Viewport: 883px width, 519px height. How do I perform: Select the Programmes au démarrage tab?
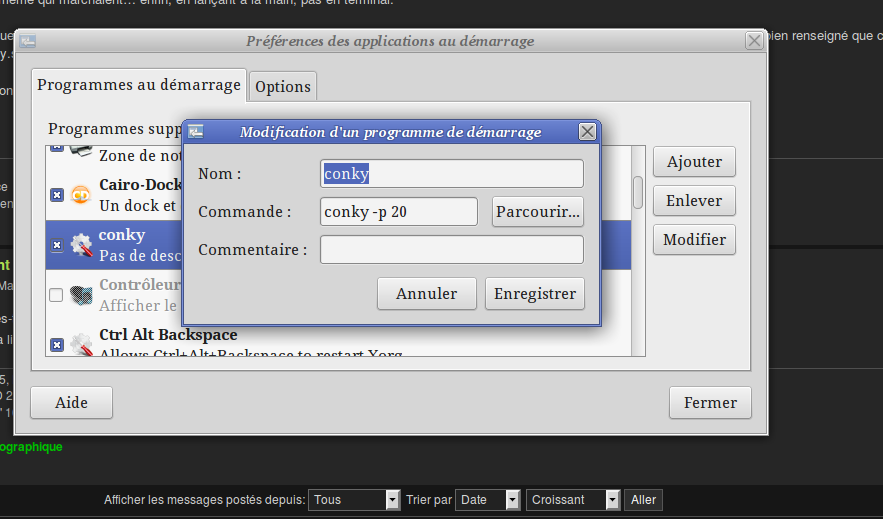pyautogui.click(x=139, y=85)
